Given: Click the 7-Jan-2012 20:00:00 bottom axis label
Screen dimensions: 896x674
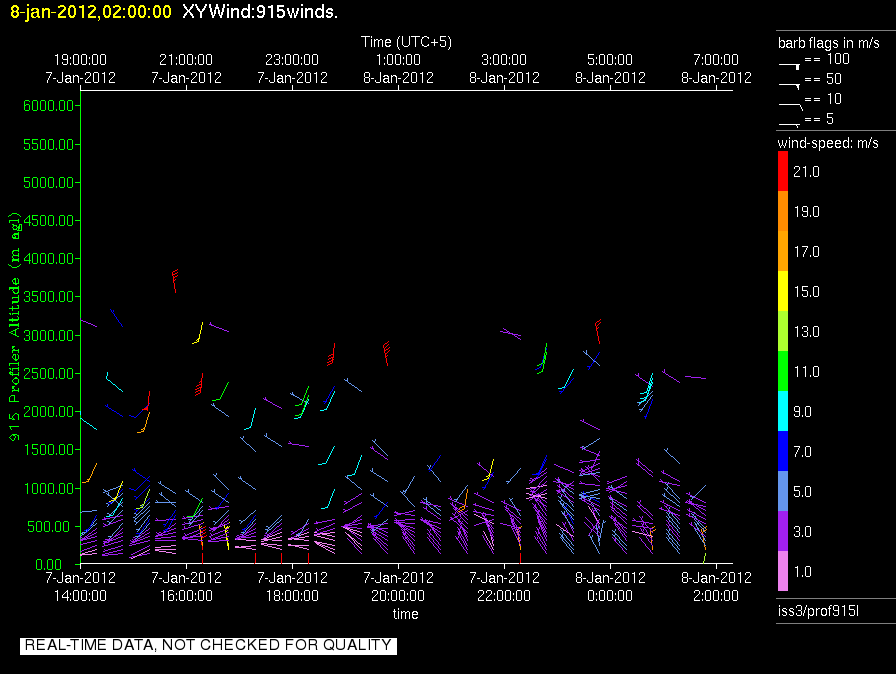Looking at the screenshot, I should pos(398,587).
